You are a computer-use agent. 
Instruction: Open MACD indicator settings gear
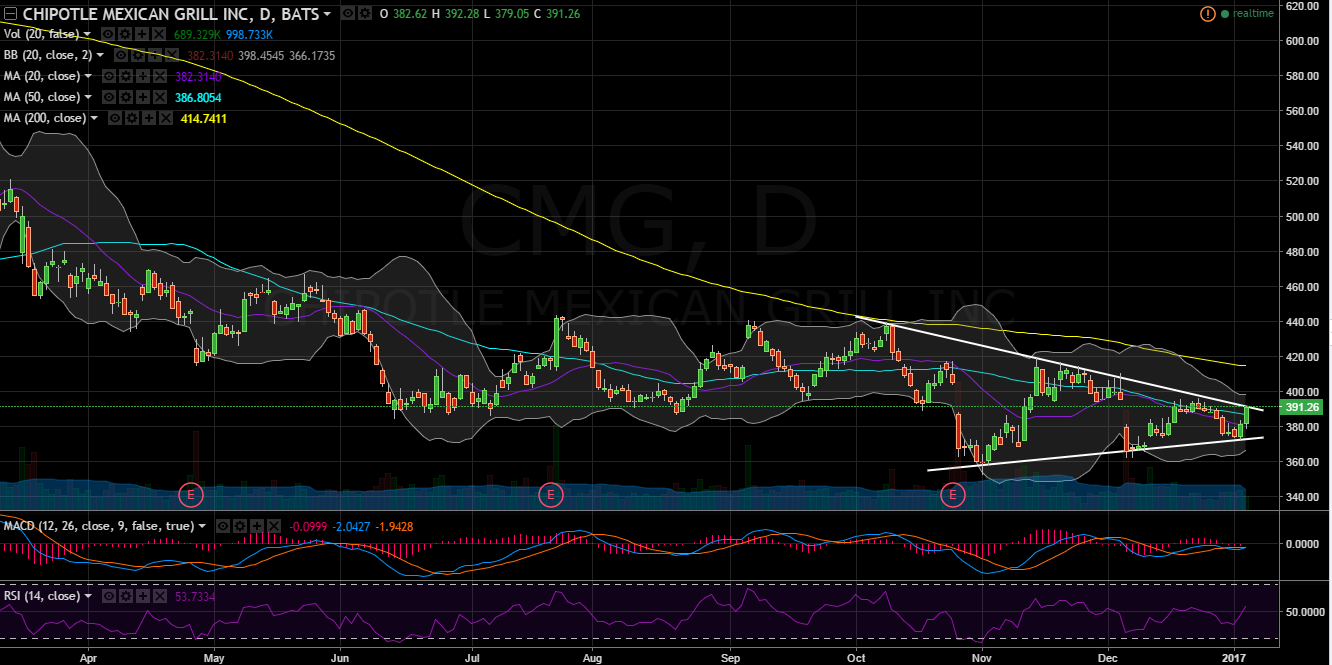(240, 525)
